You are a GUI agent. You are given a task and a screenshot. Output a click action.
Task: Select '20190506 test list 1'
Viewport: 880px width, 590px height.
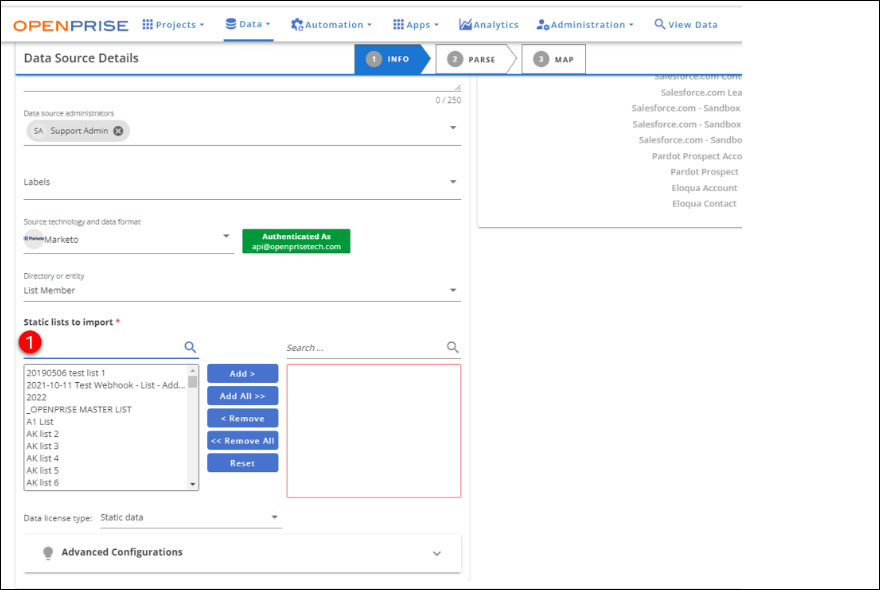point(66,373)
